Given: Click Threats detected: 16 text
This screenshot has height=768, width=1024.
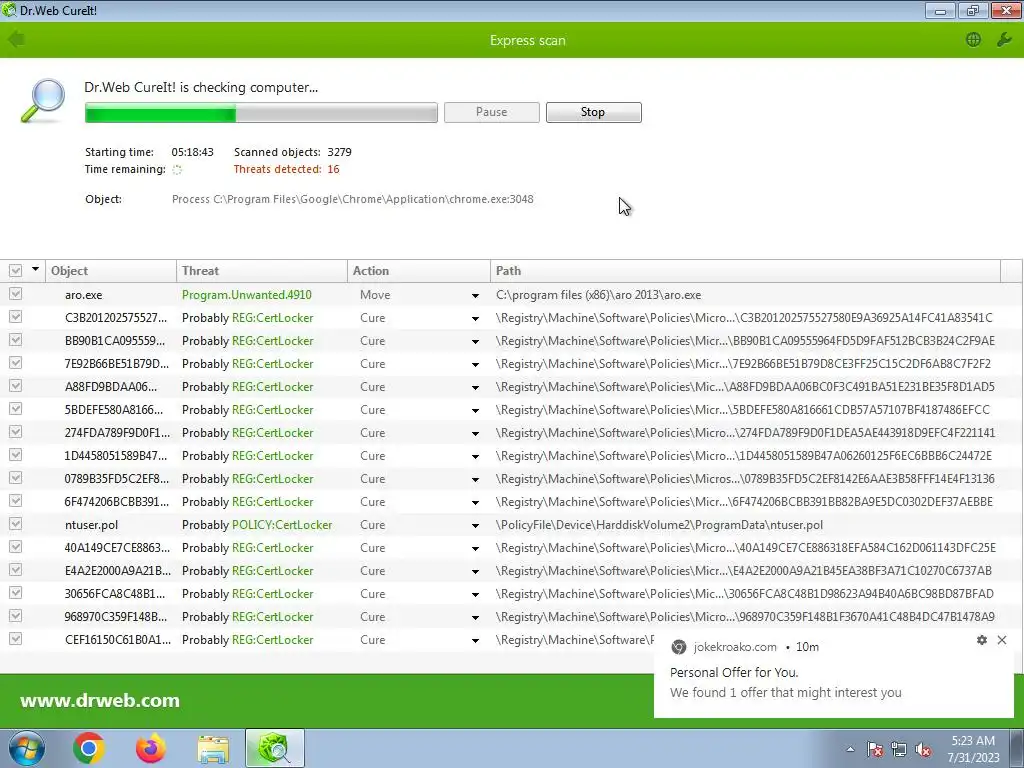Looking at the screenshot, I should [287, 169].
